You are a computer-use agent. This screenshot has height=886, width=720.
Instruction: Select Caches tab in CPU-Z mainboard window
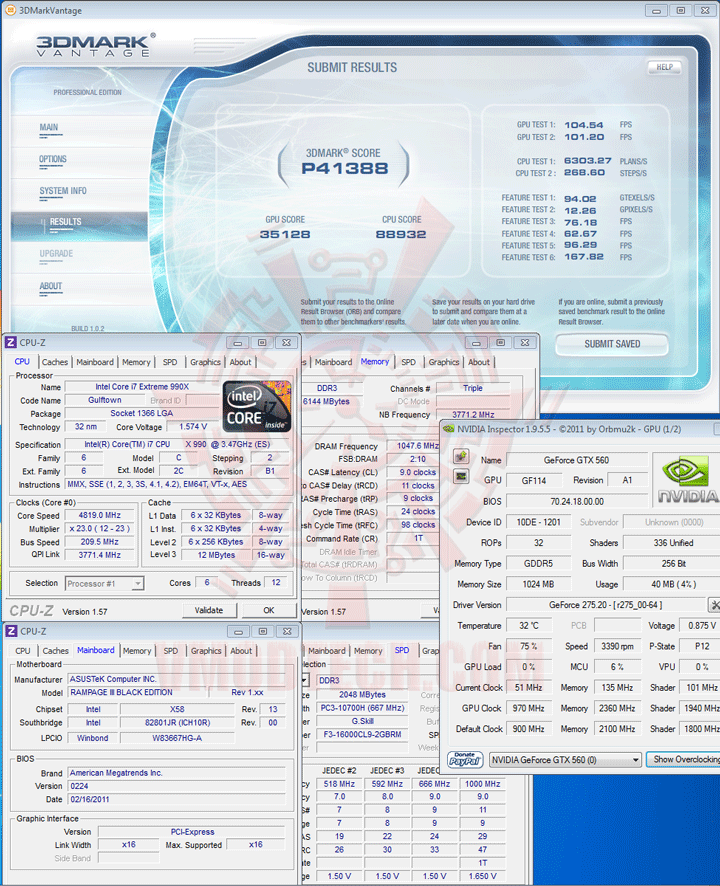pos(55,651)
